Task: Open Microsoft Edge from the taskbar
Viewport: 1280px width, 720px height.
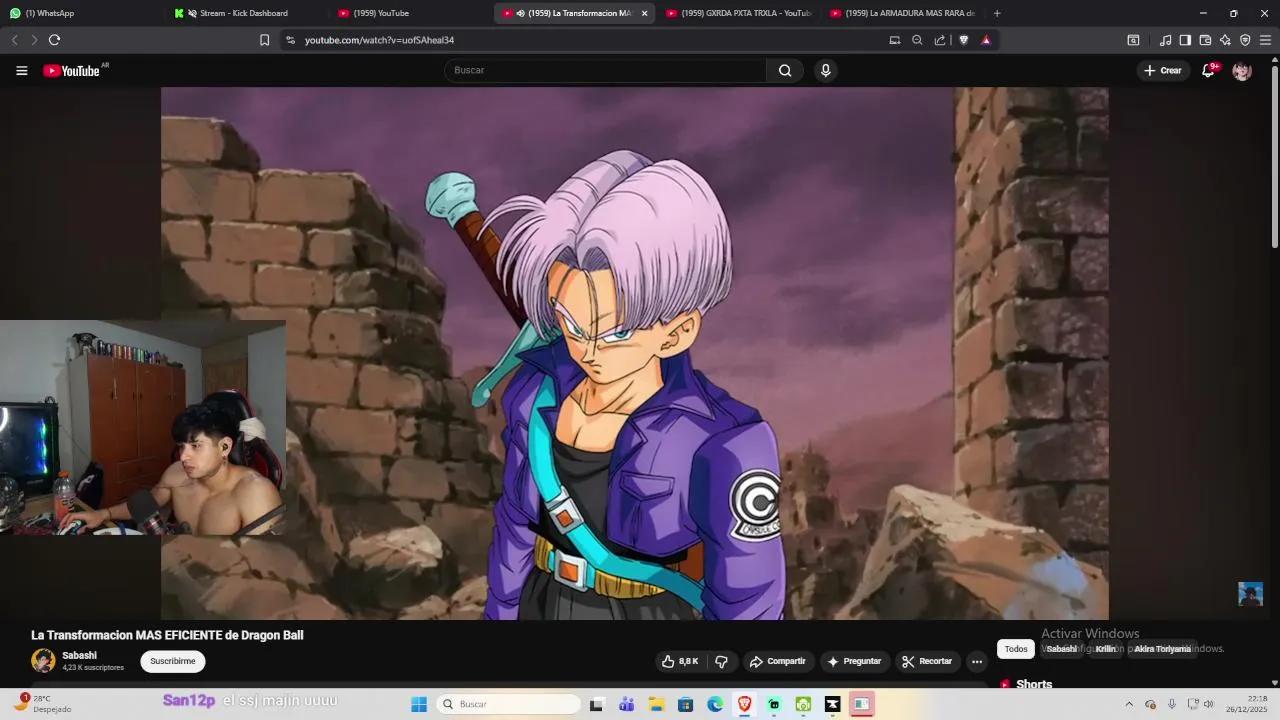Action: click(x=715, y=704)
